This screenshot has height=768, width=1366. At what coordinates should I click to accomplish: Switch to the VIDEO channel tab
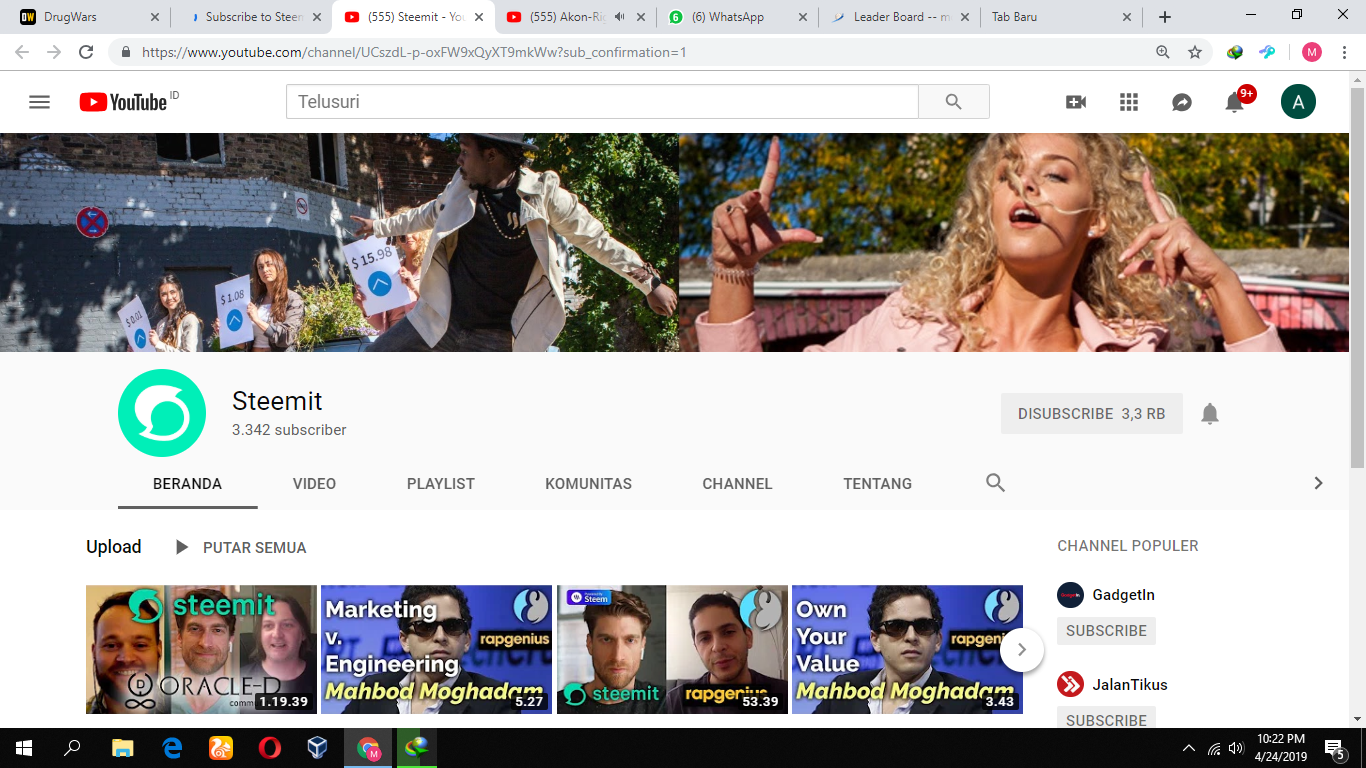[314, 483]
